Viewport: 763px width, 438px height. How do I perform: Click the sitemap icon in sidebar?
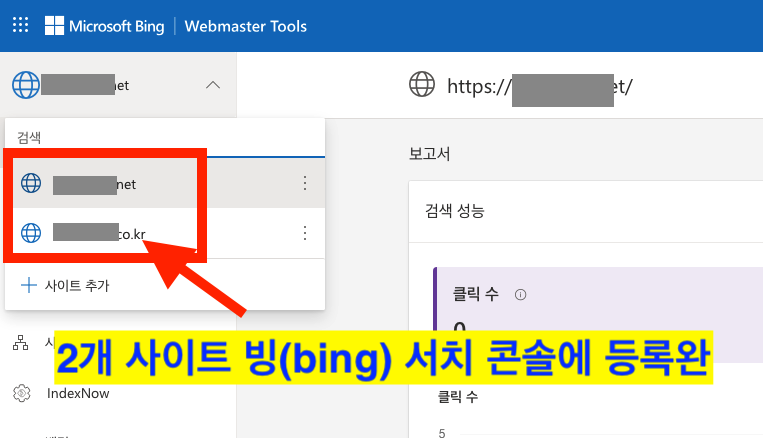tap(20, 343)
